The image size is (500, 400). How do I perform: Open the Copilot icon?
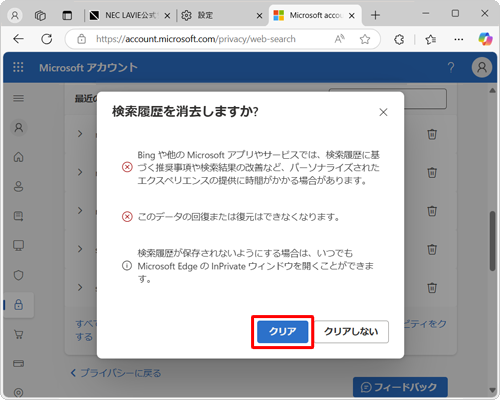(x=485, y=39)
